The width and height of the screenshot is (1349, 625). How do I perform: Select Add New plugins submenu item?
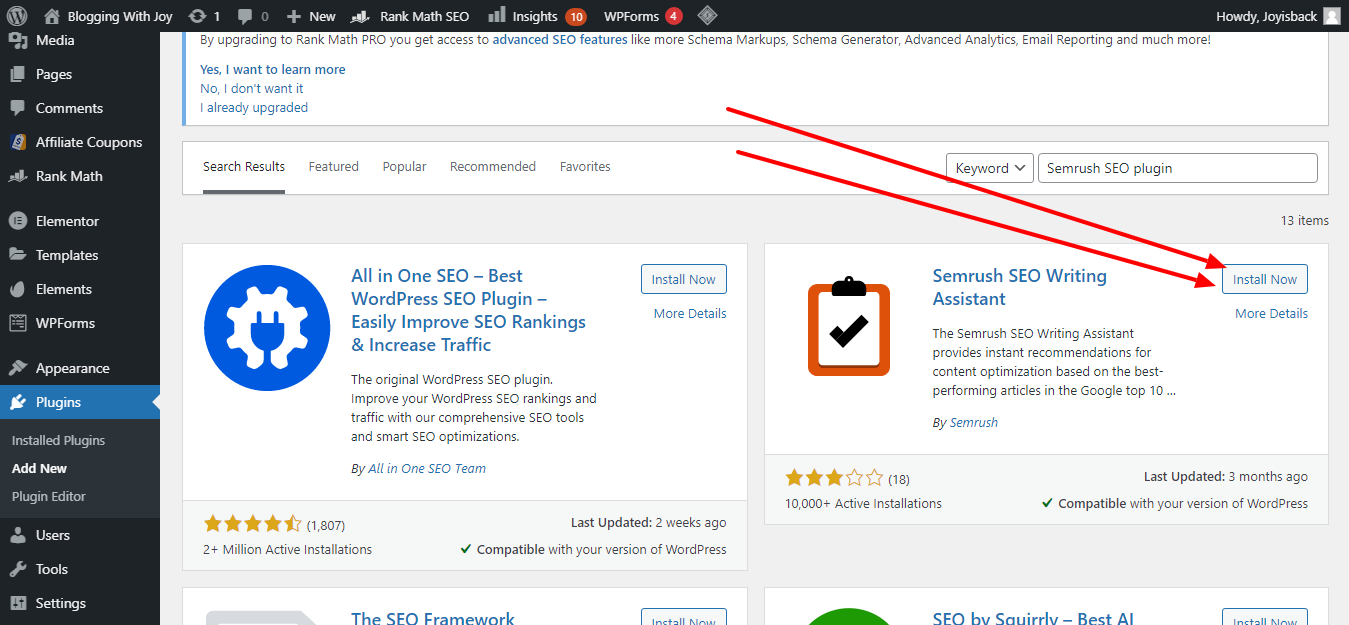click(39, 468)
